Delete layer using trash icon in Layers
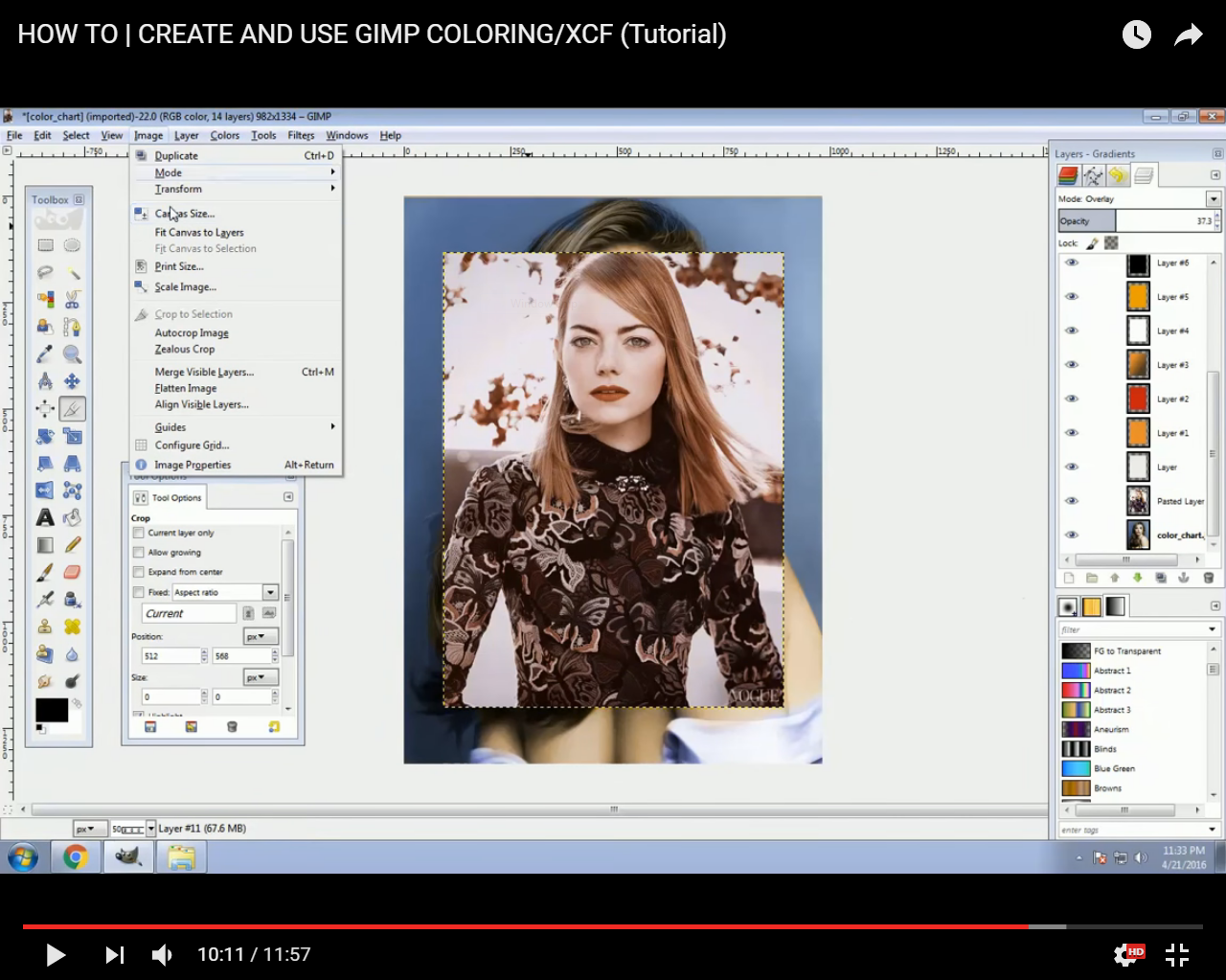This screenshot has height=980, width=1226. 1208,578
